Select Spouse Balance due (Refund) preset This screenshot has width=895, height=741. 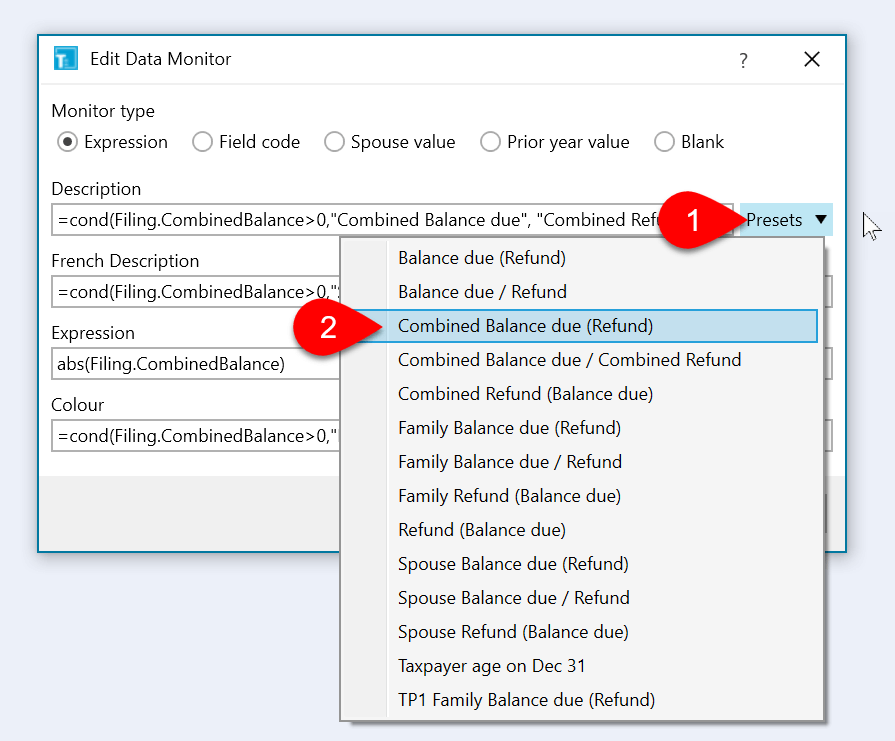tap(582, 564)
